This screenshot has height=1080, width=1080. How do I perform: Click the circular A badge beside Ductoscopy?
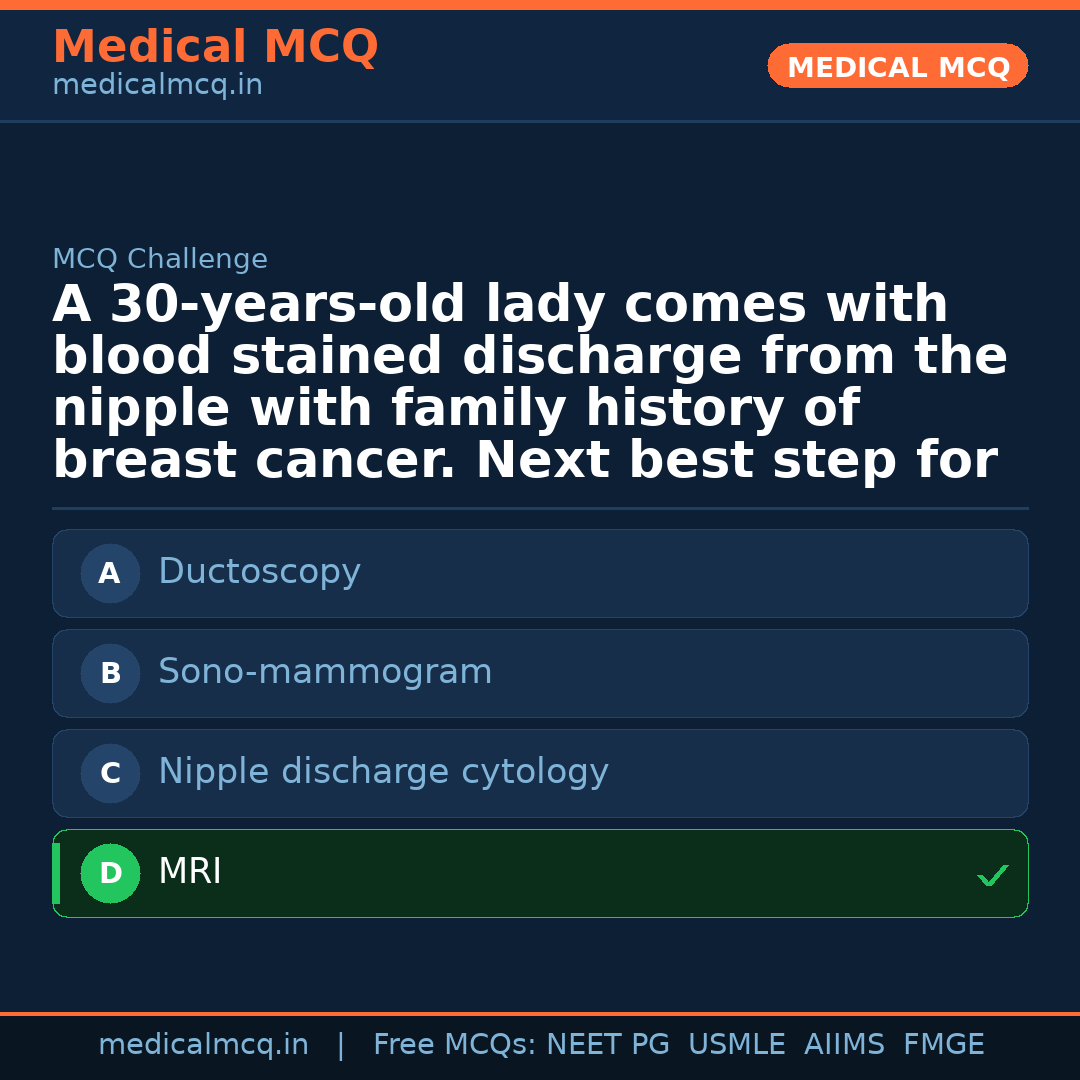[110, 573]
